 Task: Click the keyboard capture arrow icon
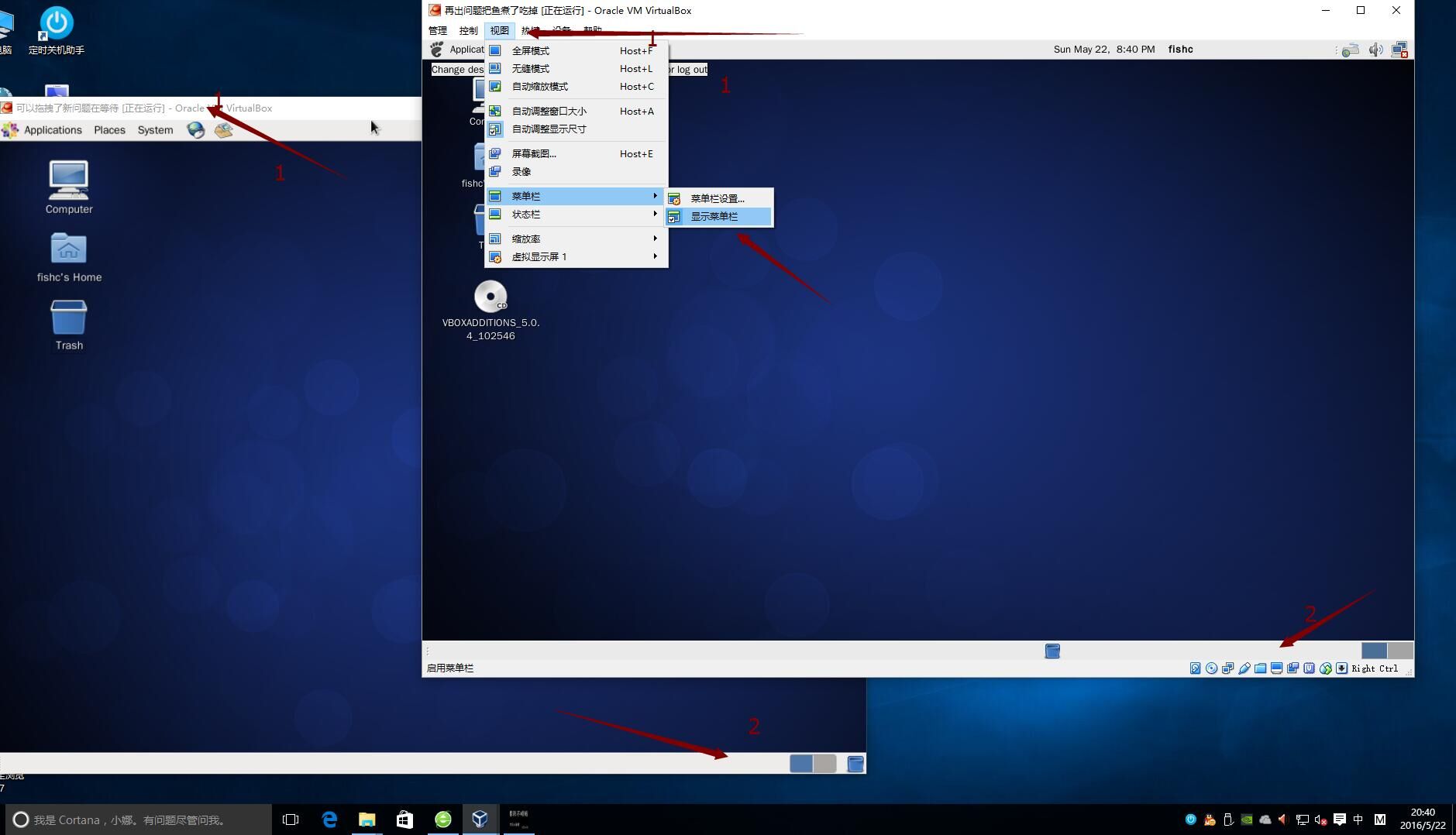coord(1341,668)
